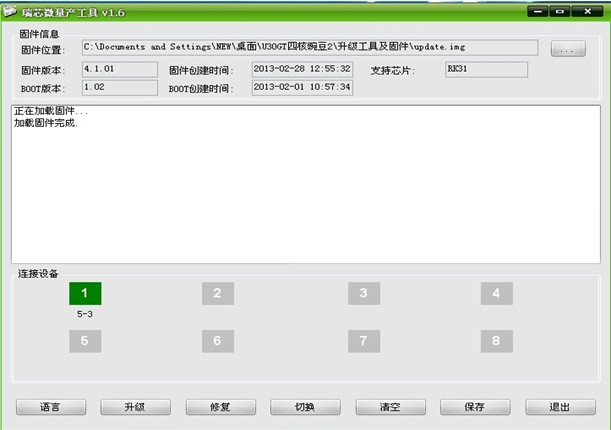The width and height of the screenshot is (611, 430).
Task: Click the 切换 switch button
Action: (305, 407)
